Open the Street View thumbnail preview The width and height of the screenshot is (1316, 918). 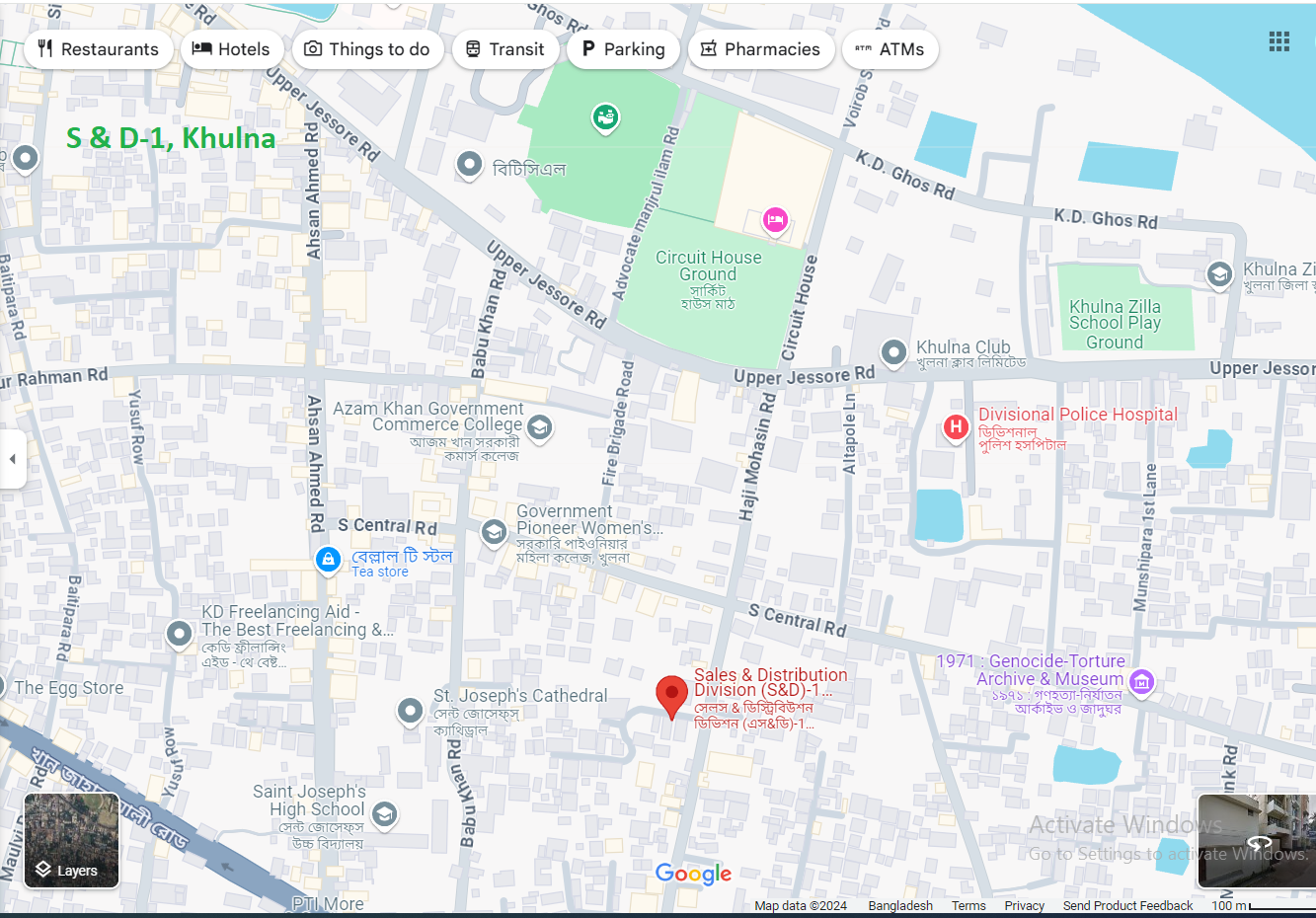click(1256, 841)
